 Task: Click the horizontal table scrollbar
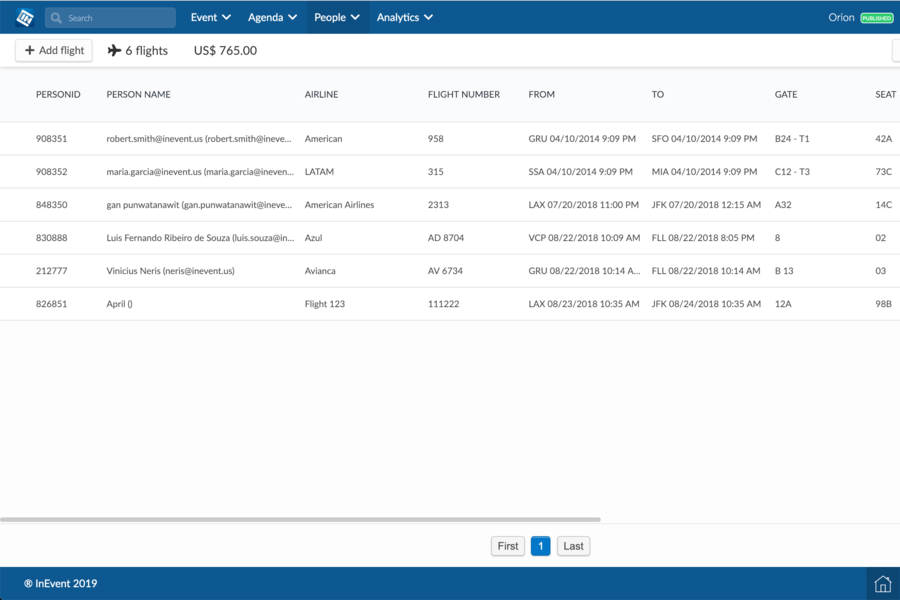(x=300, y=520)
